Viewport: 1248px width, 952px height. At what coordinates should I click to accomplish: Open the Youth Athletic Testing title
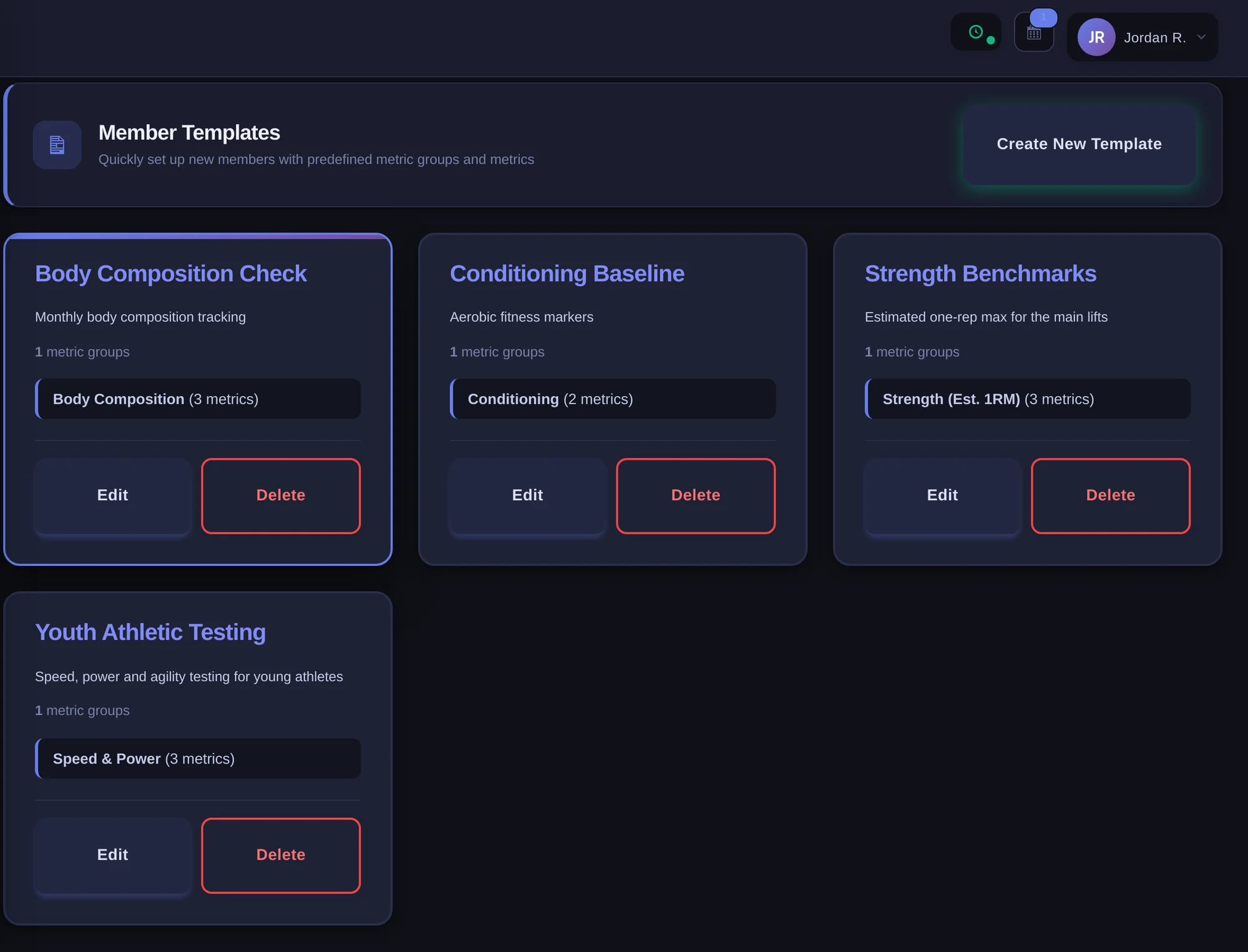[x=150, y=633]
